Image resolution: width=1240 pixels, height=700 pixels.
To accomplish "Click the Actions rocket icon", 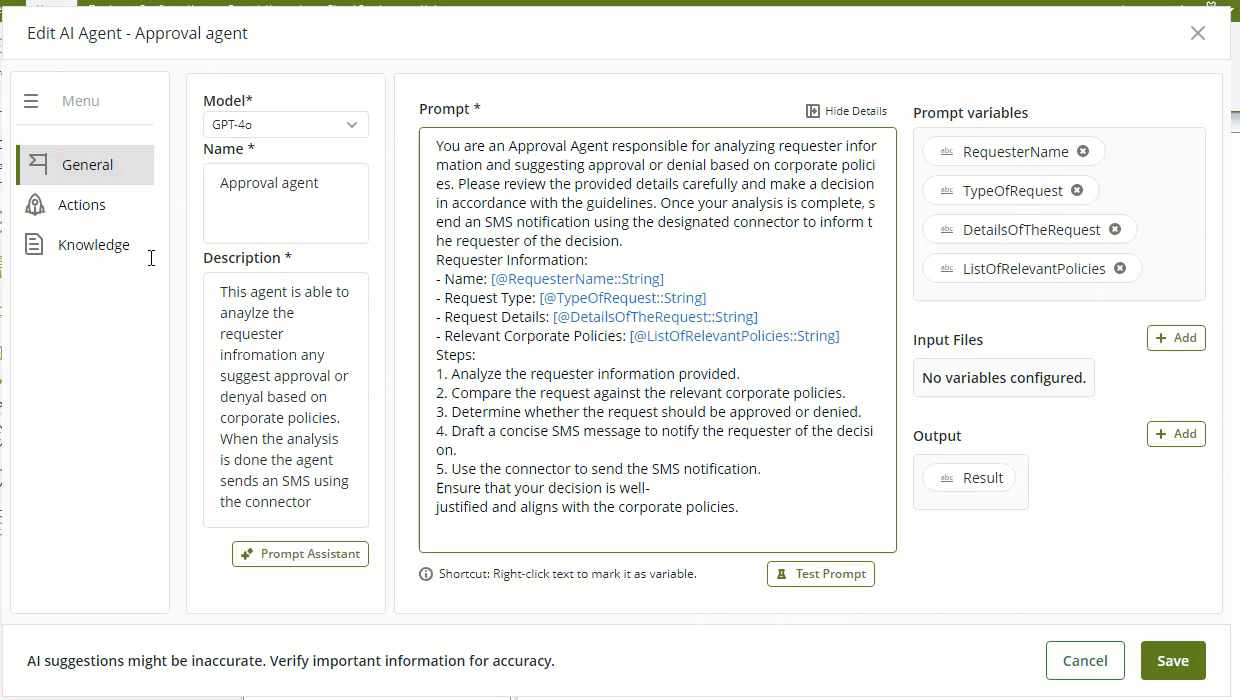I will pos(35,205).
